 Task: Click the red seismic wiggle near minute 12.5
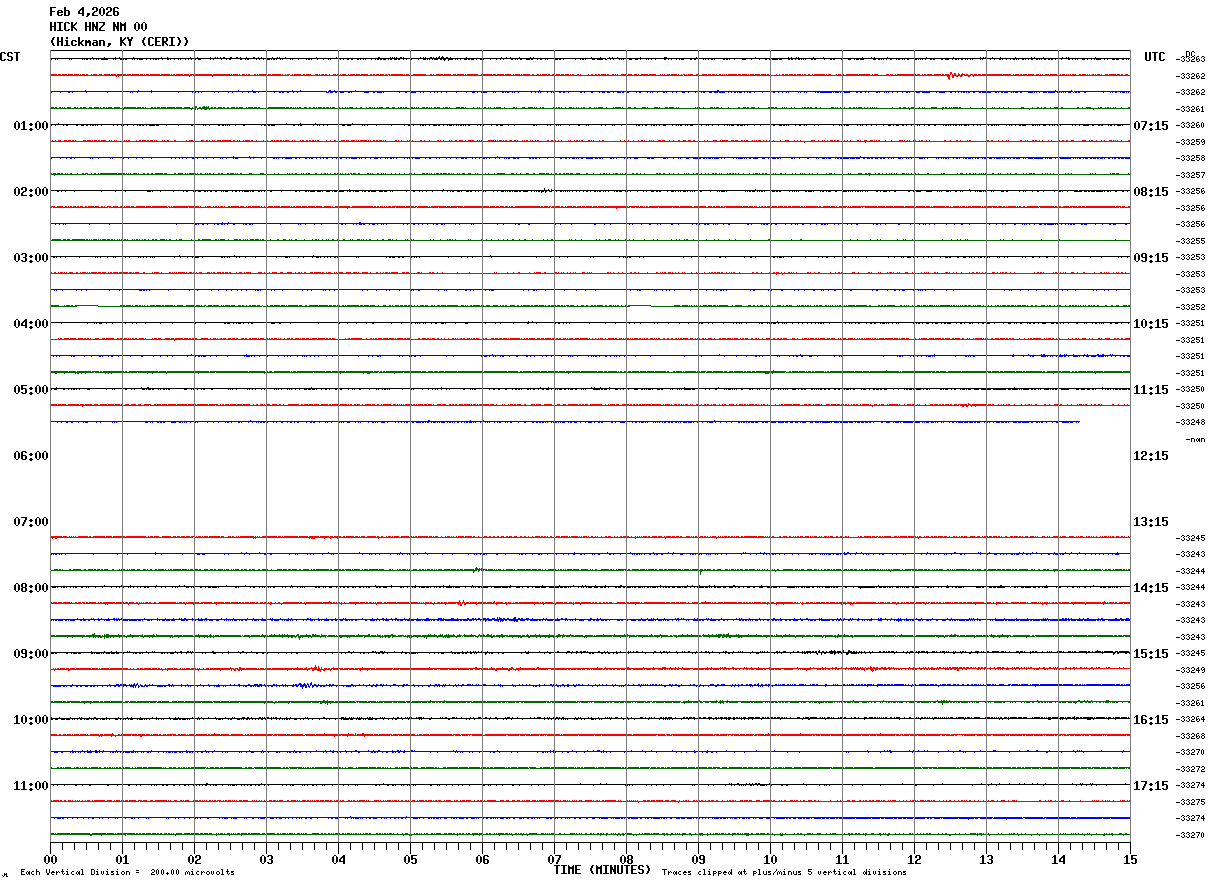[955, 75]
